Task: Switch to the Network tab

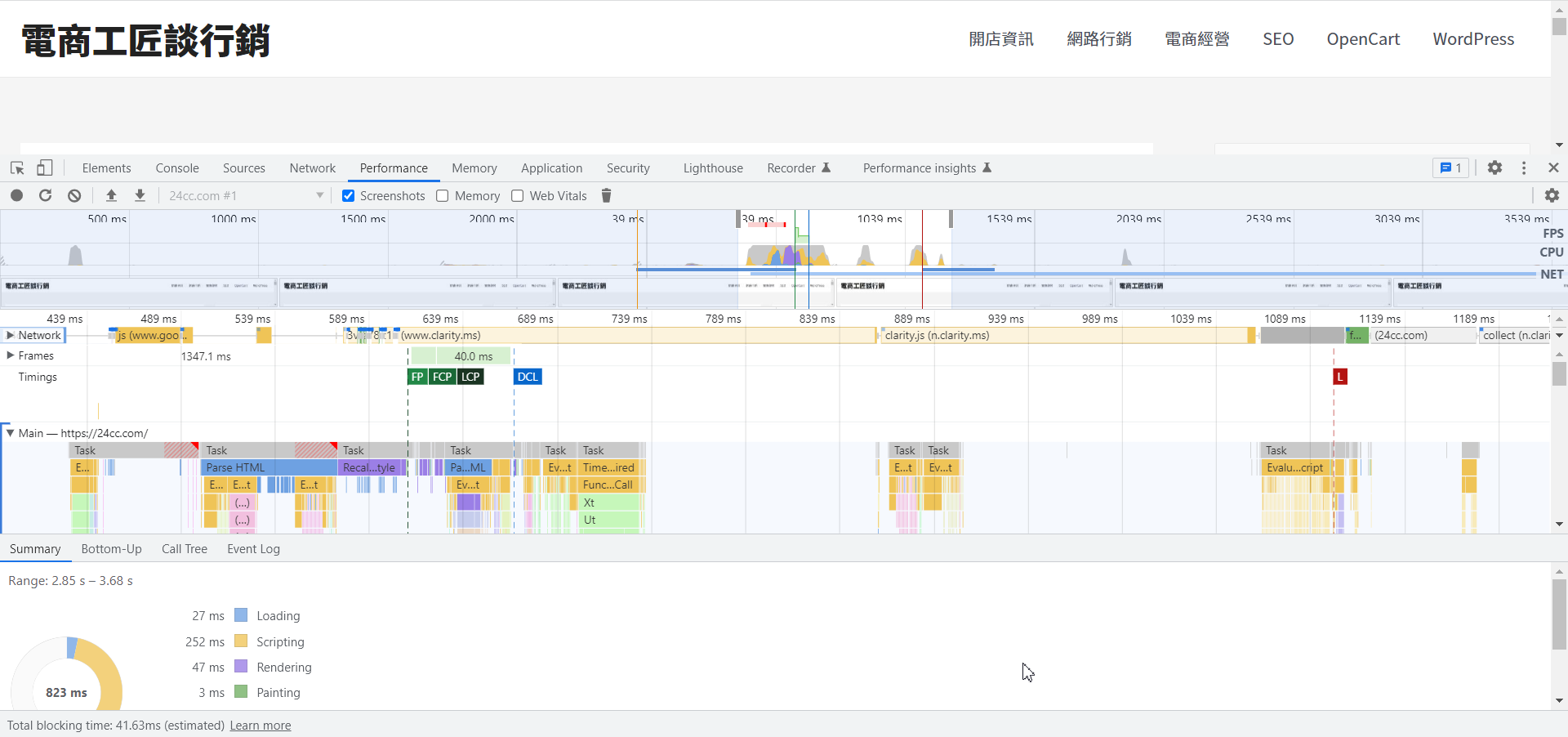Action: 313,168
